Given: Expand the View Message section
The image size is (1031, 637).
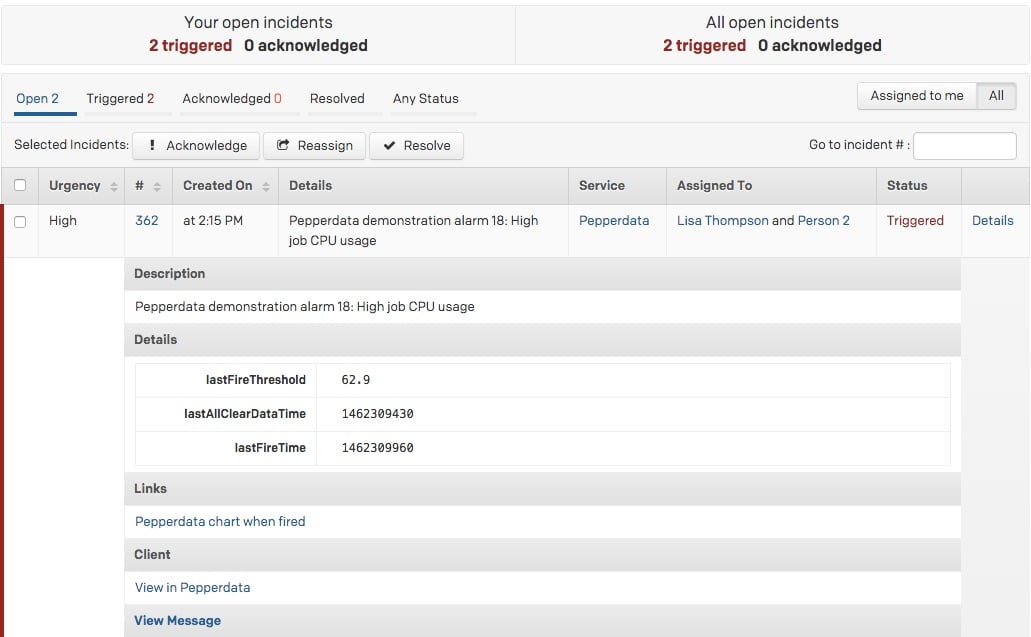Looking at the screenshot, I should pyautogui.click(x=178, y=621).
